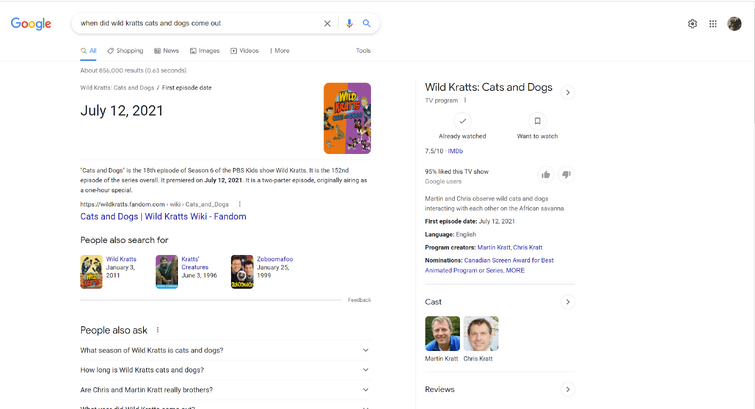This screenshot has height=409, width=755.
Task: Open the Tools search filter button
Action: tap(363, 50)
